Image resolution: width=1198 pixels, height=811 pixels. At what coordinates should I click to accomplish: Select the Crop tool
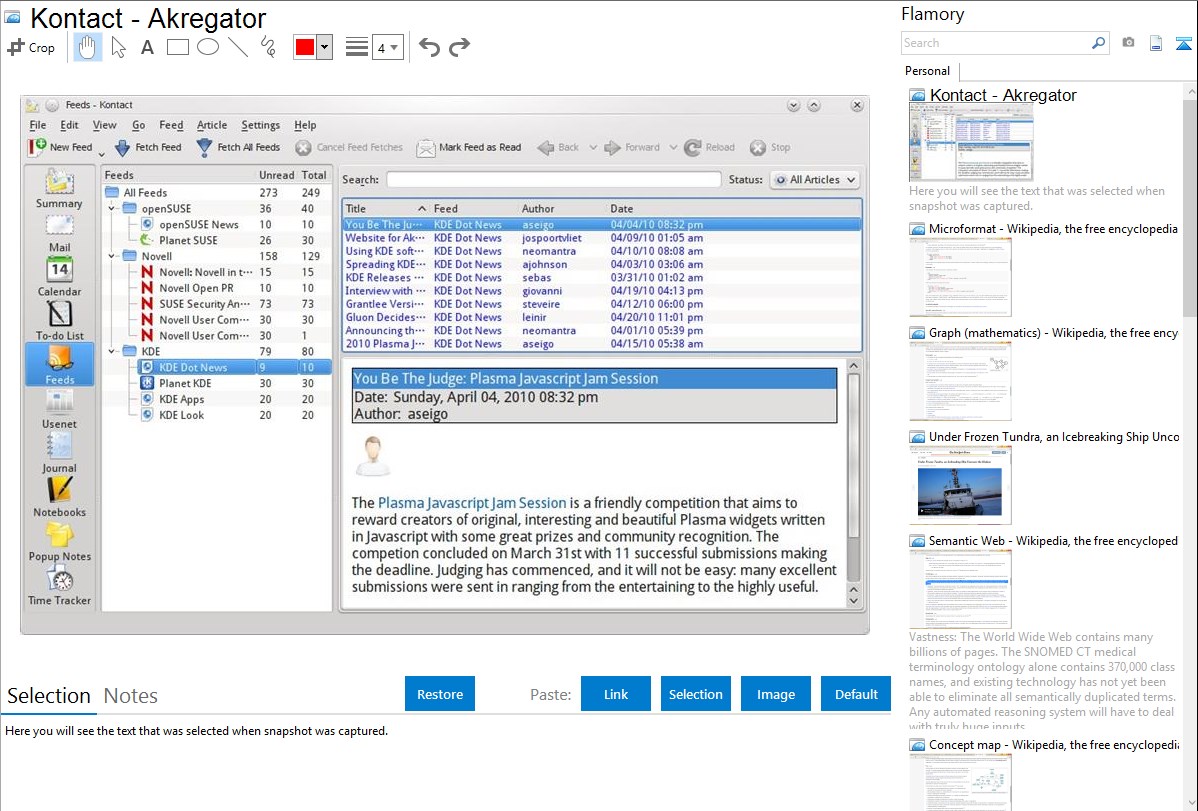[31, 47]
